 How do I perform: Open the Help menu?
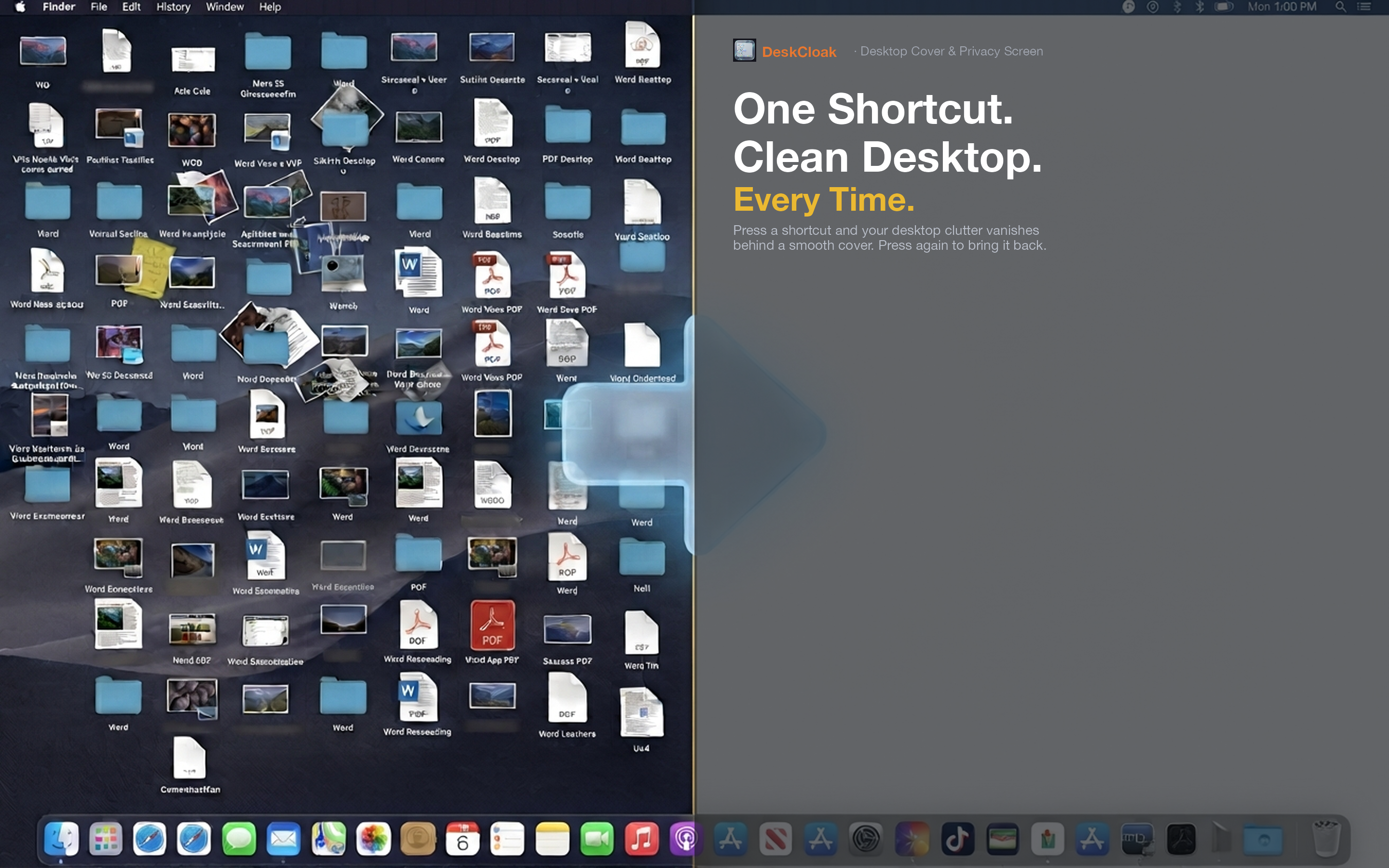click(x=270, y=7)
